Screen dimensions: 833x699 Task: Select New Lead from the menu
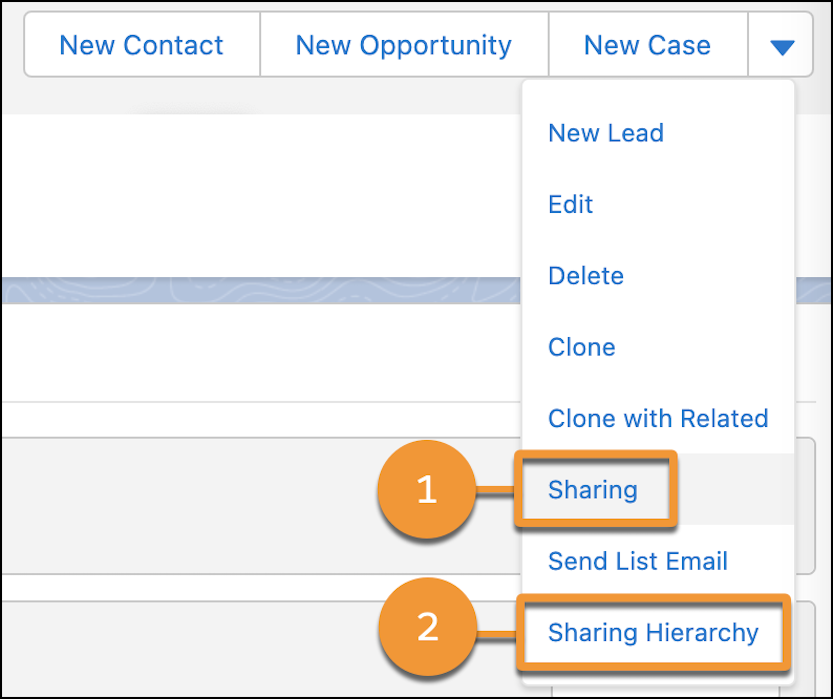pyautogui.click(x=606, y=133)
